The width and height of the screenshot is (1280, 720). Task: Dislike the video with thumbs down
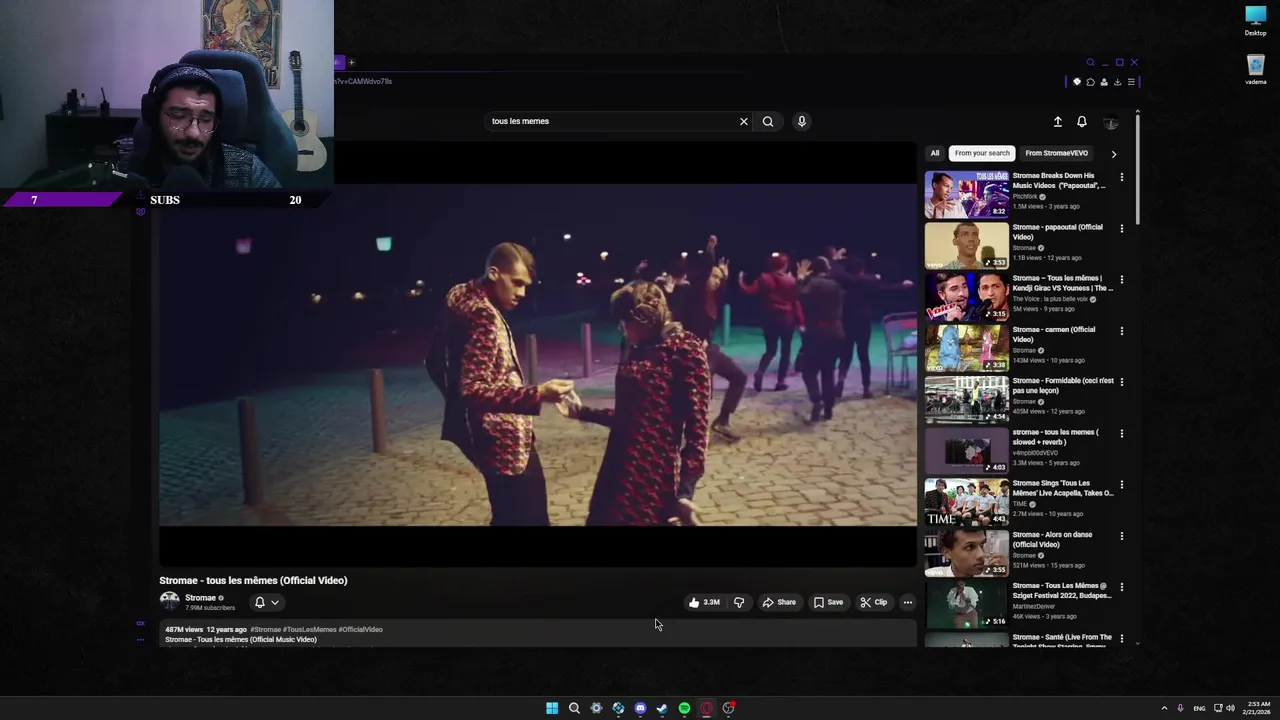[x=739, y=602]
